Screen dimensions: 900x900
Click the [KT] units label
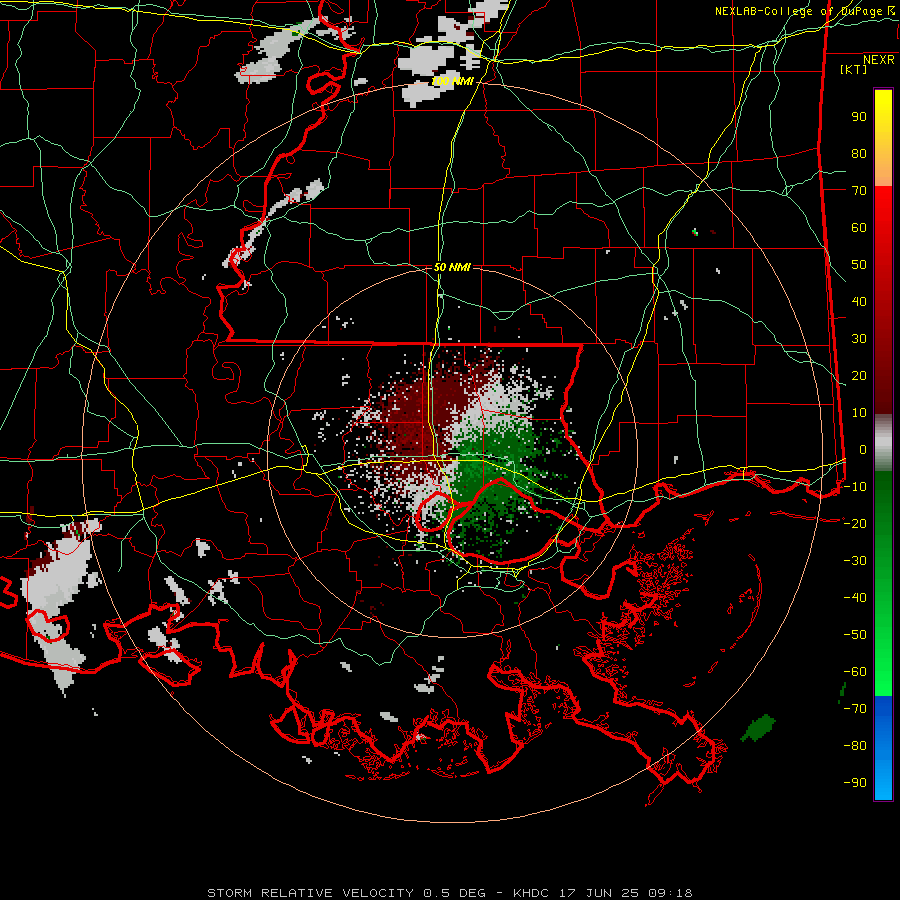[853, 69]
